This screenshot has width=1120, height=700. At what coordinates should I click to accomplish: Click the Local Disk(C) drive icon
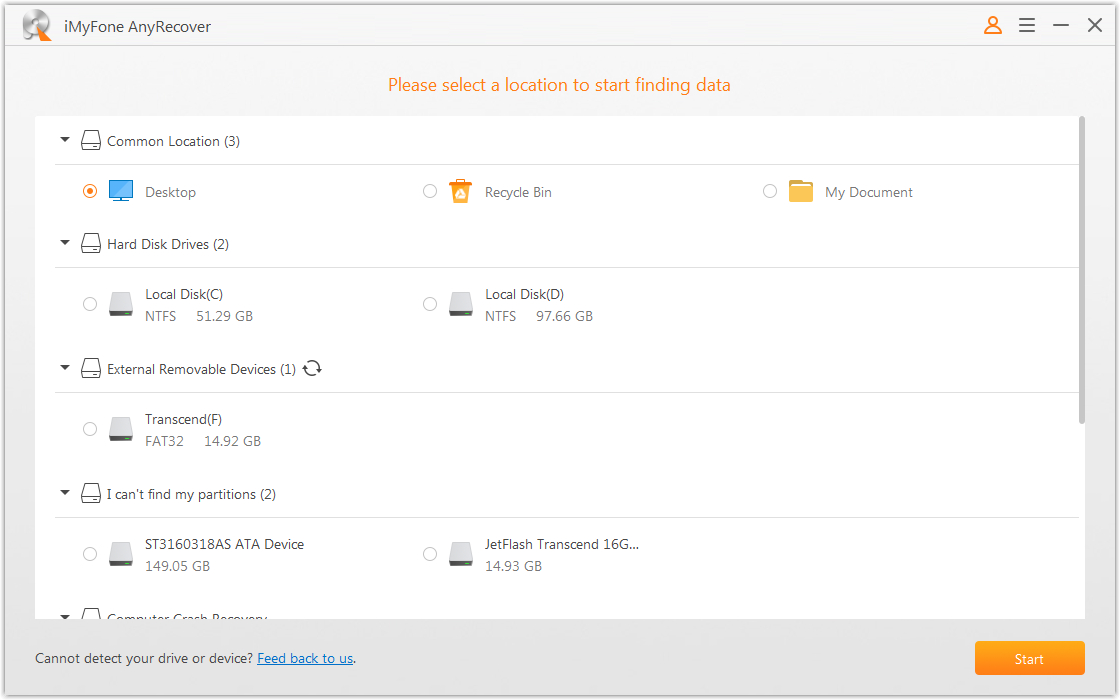coord(121,304)
